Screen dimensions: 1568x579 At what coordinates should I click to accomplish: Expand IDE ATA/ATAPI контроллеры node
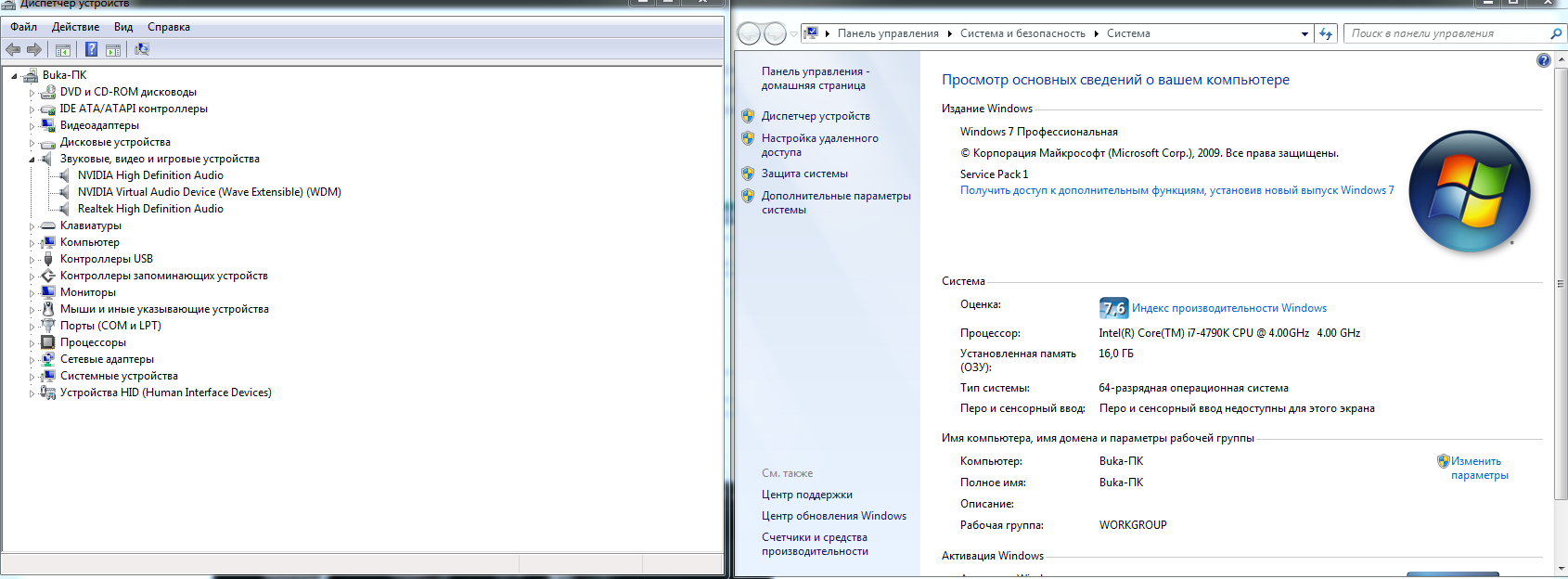coord(32,109)
